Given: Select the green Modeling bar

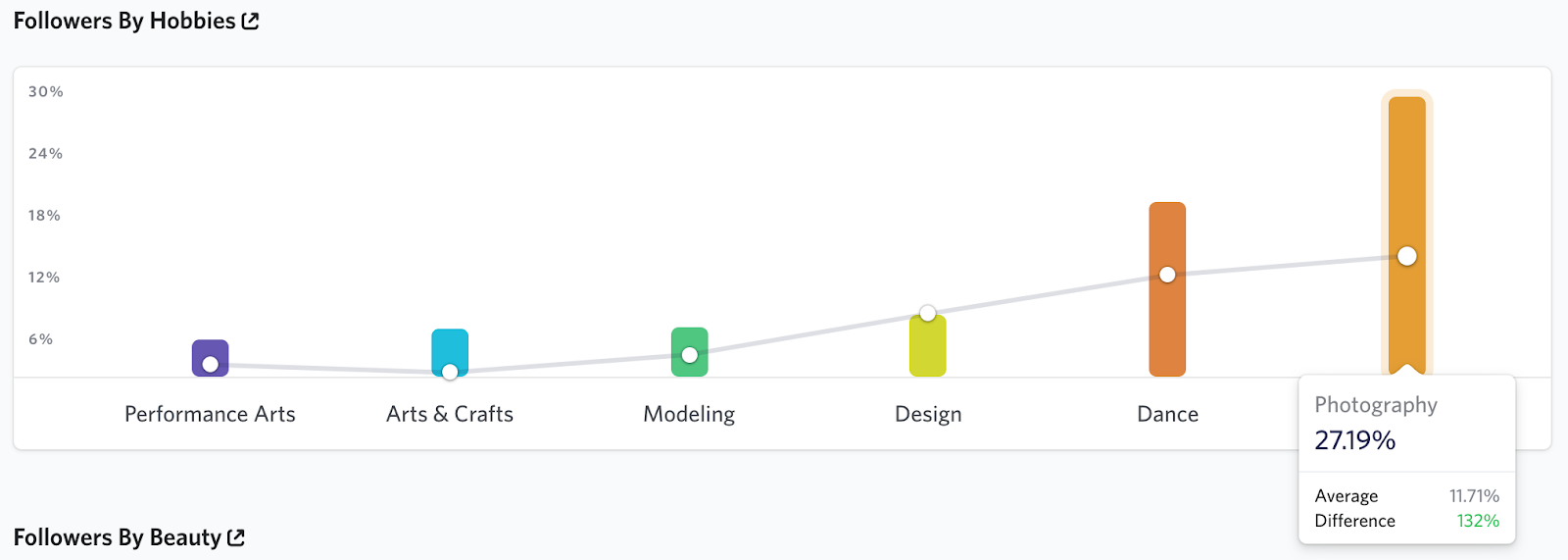Looking at the screenshot, I should [x=689, y=352].
